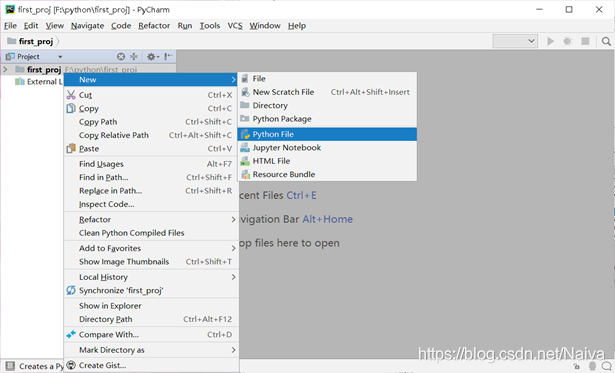Image resolution: width=615 pixels, height=373 pixels.
Task: Open the Code menu
Action: pos(121,26)
